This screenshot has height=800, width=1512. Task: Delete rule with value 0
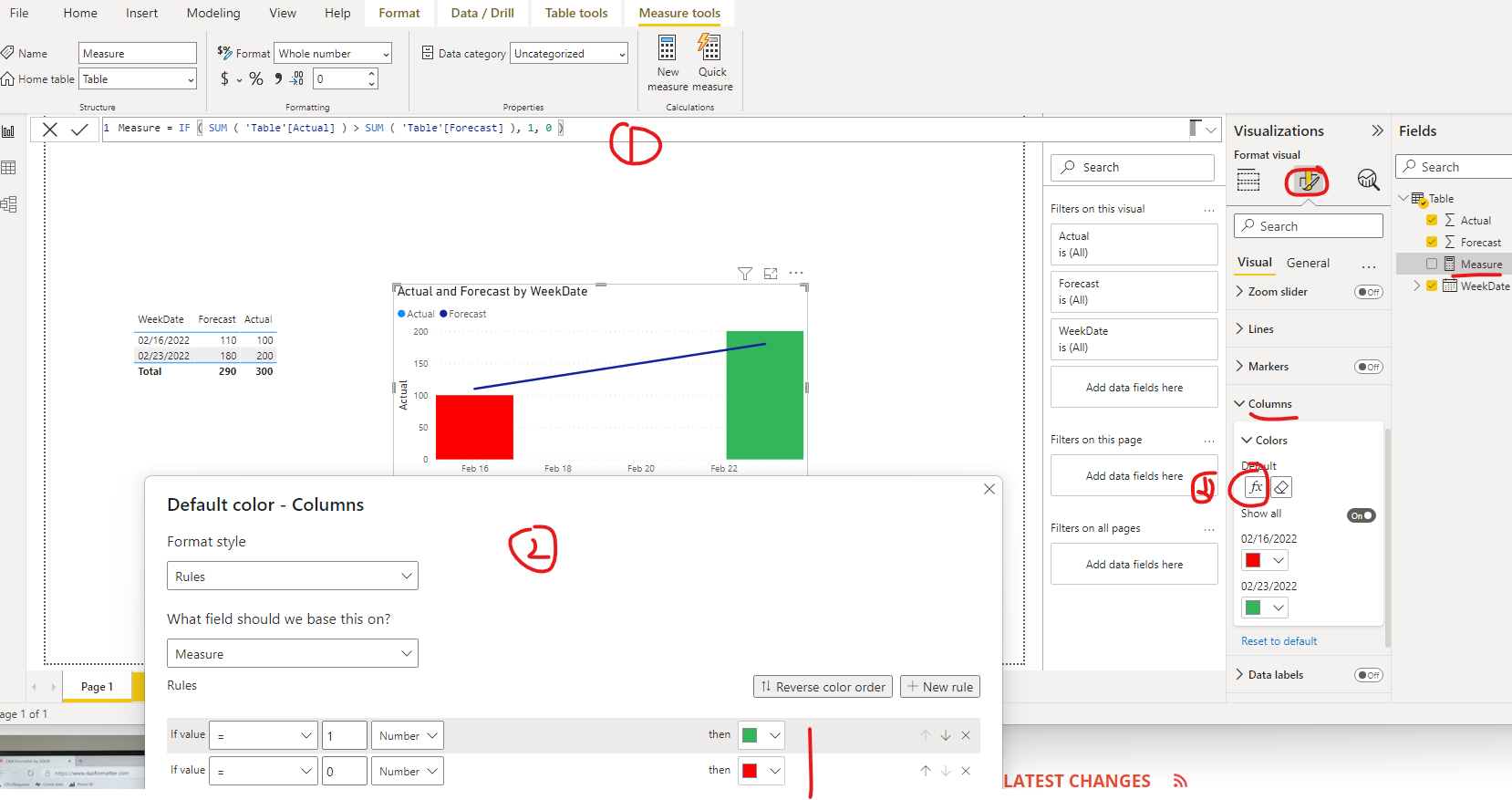[x=966, y=771]
